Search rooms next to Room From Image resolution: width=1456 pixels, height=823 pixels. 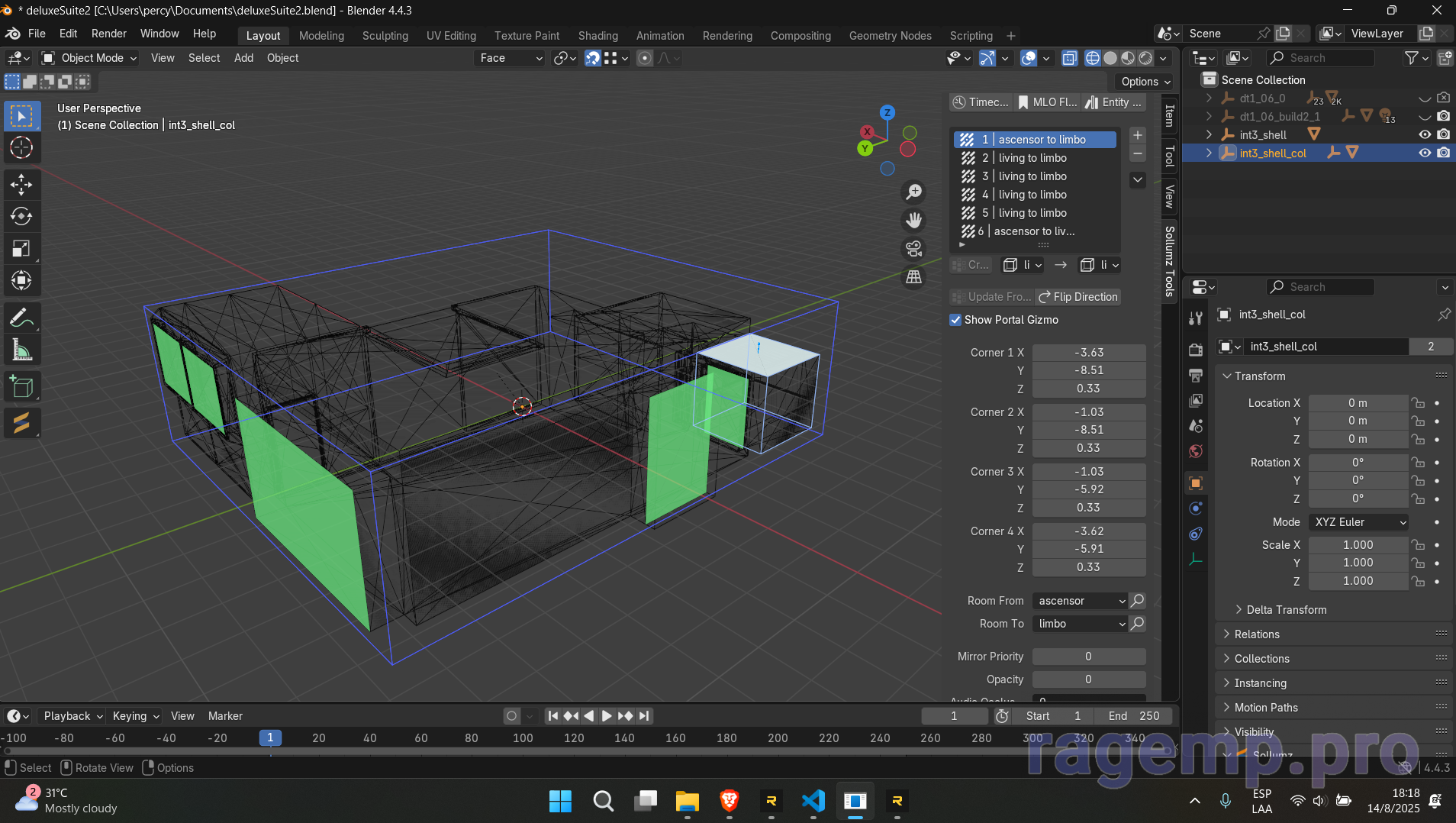(x=1137, y=601)
